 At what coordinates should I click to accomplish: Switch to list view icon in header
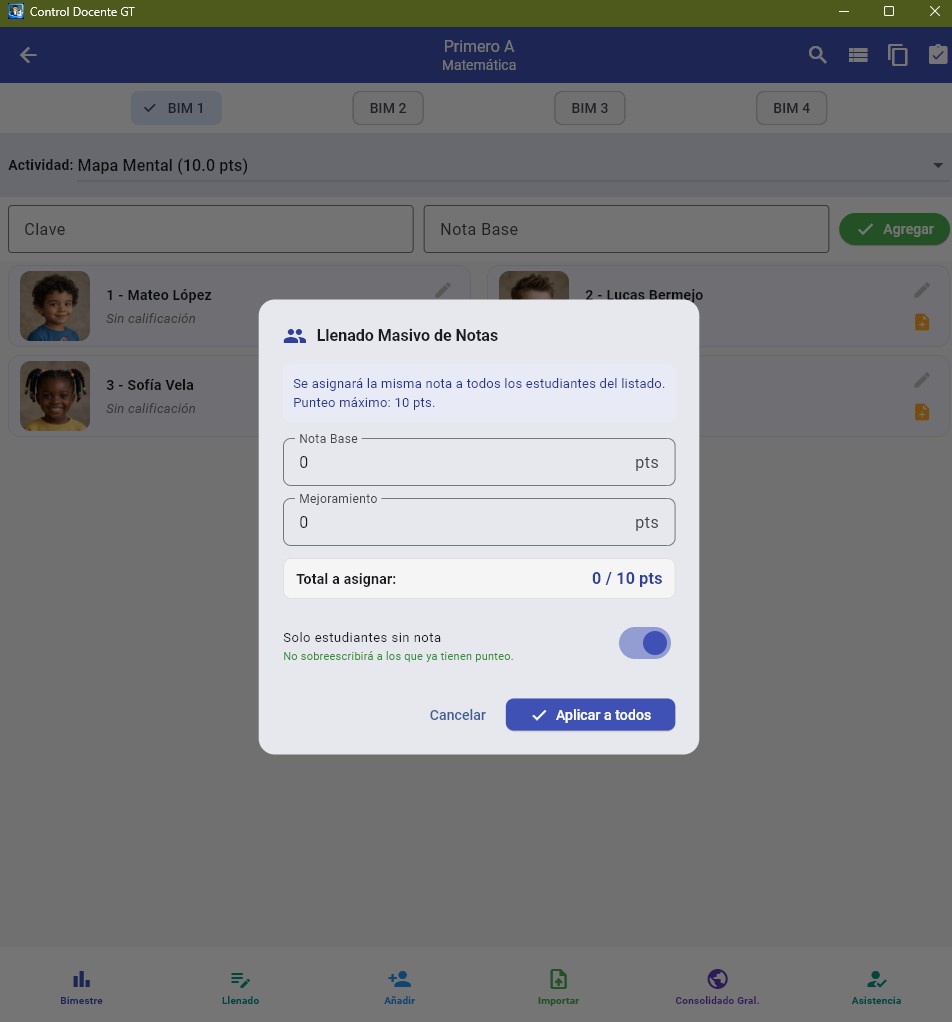pos(858,55)
